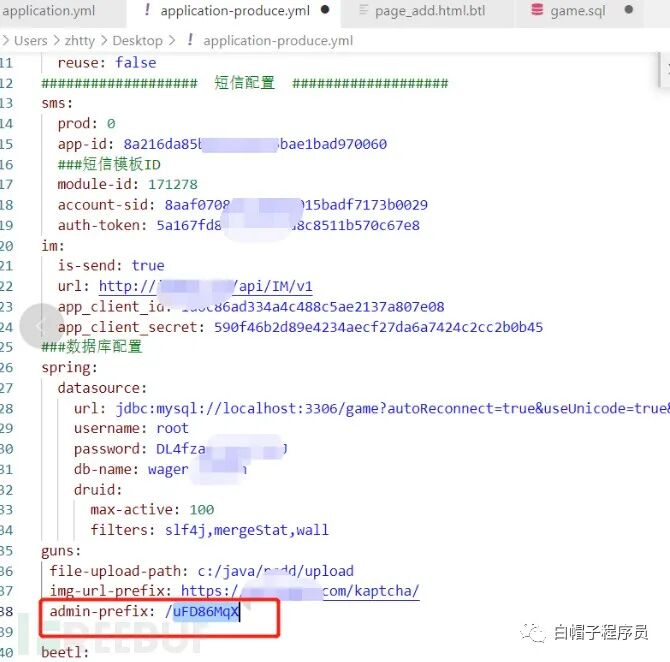Image resolution: width=670 pixels, height=662 pixels.
Task: Click the 'spring:' key
Action: [x=70, y=368]
